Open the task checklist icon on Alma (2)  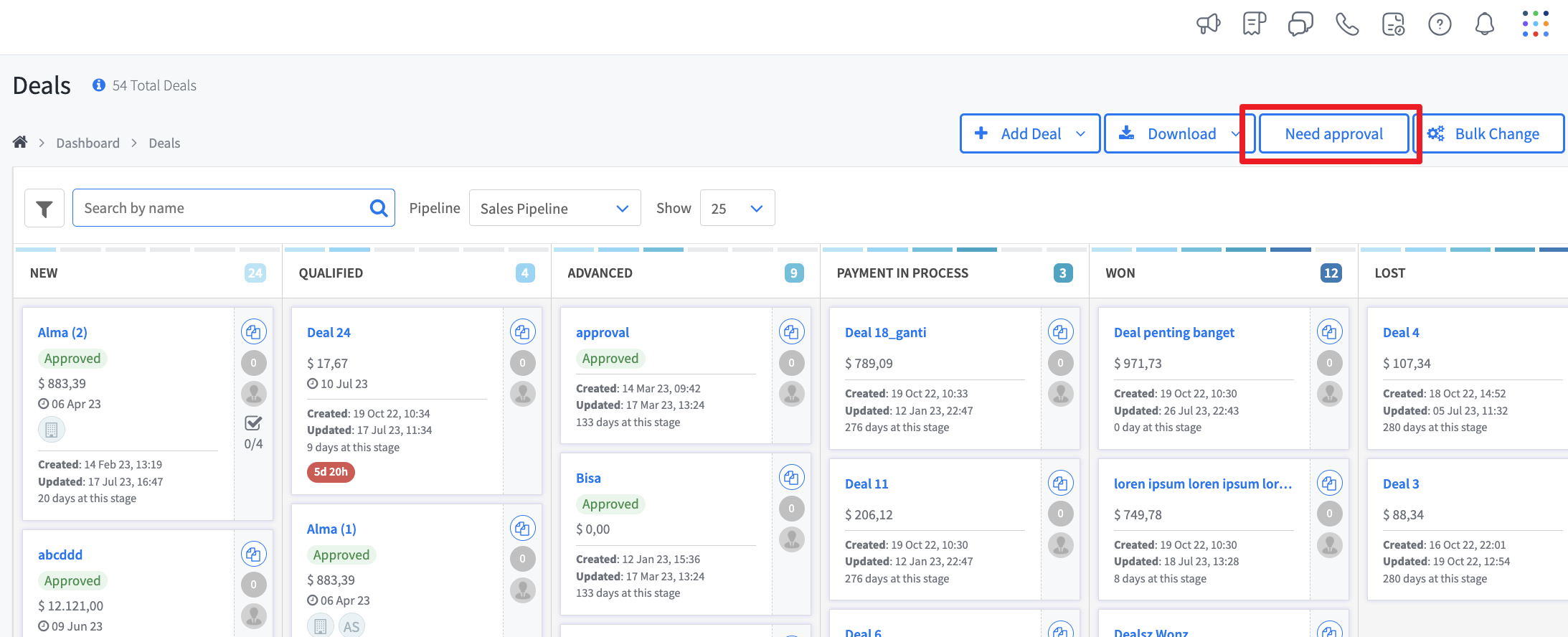point(253,423)
